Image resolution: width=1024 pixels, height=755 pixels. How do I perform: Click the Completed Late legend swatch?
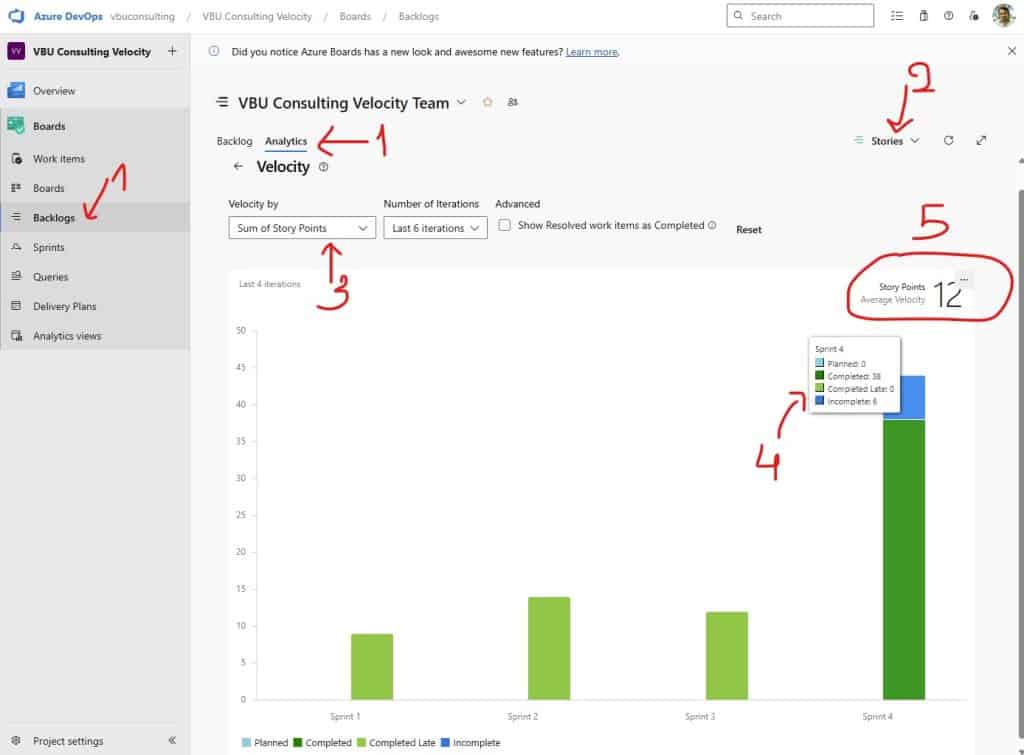(362, 743)
